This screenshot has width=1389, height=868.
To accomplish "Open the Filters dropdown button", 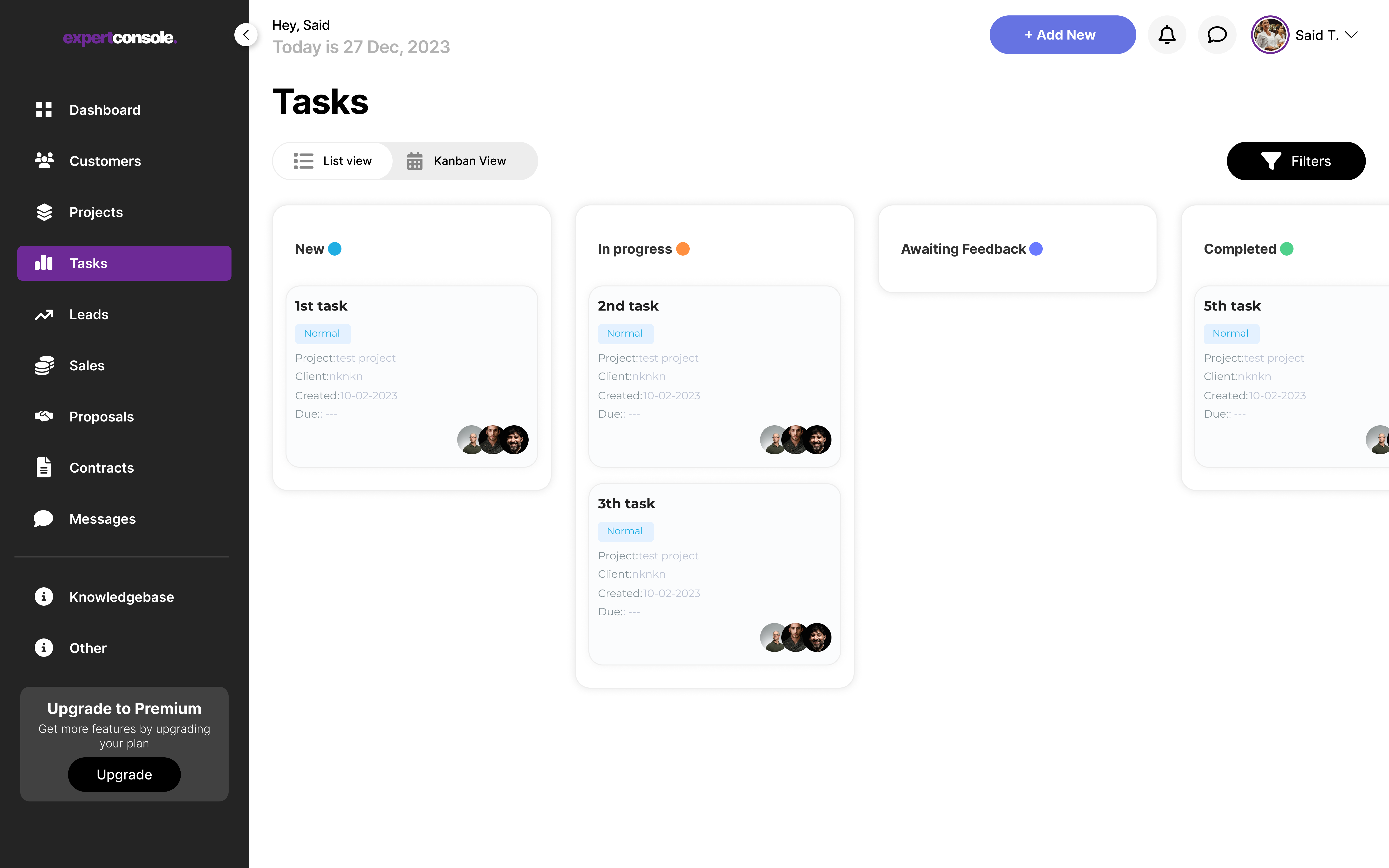I will coord(1295,161).
